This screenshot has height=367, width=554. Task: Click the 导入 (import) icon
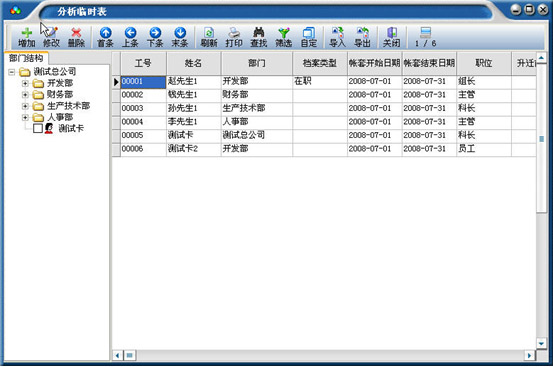click(337, 33)
